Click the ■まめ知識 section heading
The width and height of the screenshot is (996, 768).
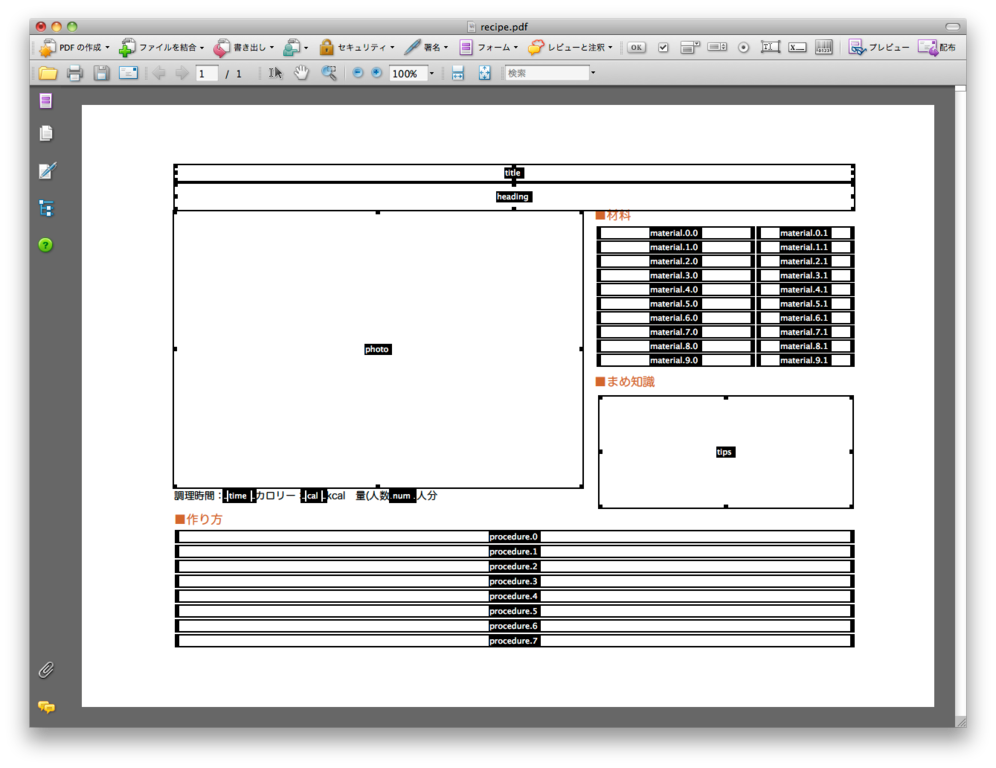[625, 382]
